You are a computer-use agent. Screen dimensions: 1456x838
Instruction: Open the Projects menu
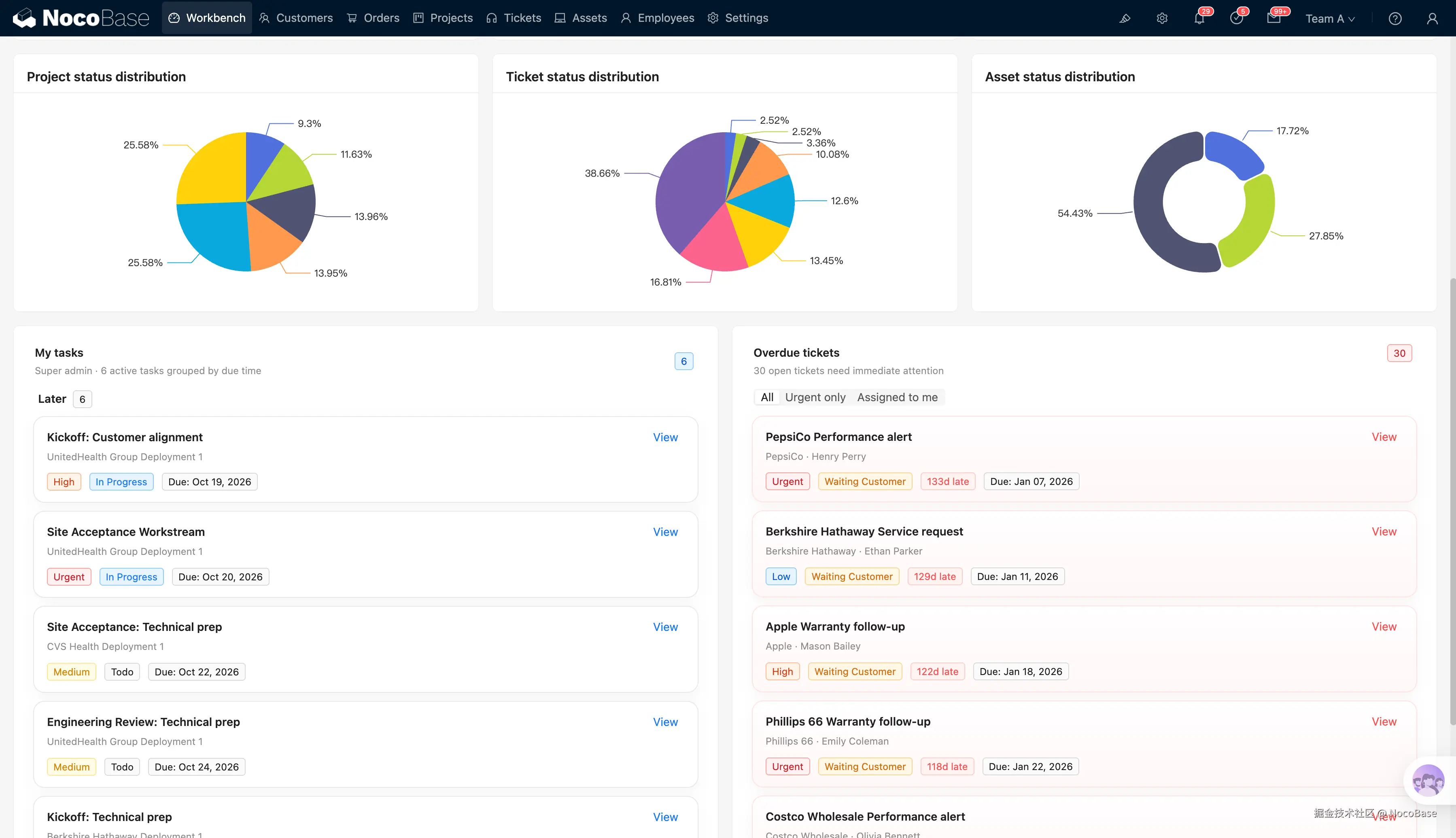click(x=443, y=18)
